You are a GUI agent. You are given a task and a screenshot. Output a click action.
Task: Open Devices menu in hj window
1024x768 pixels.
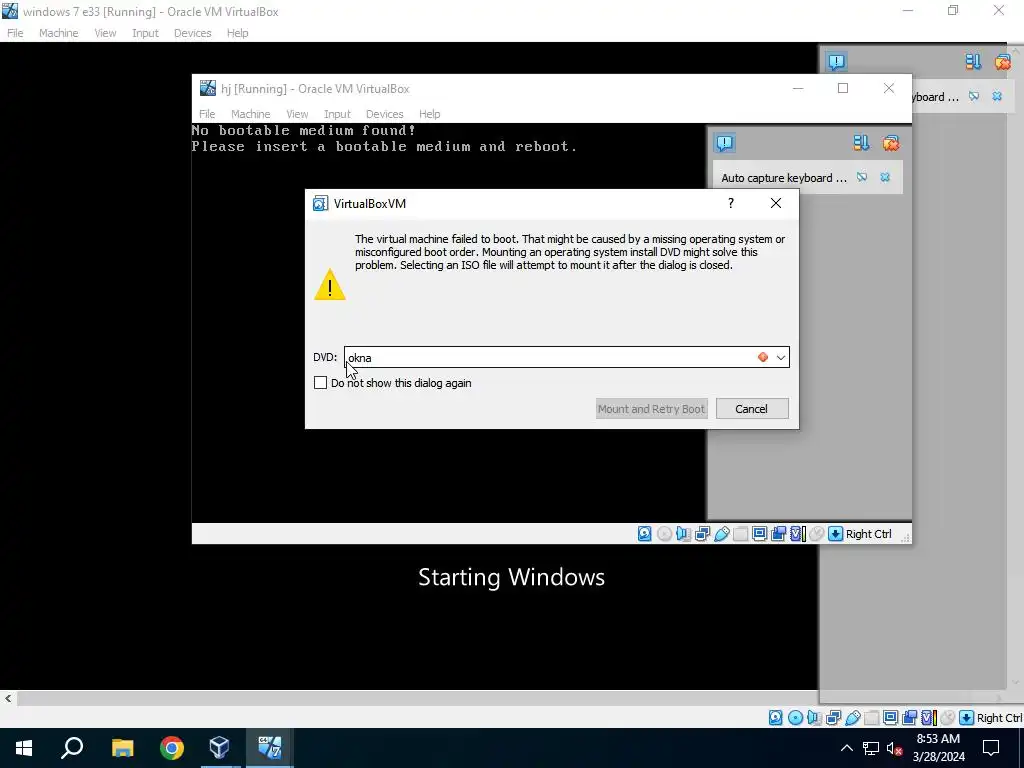tap(384, 114)
